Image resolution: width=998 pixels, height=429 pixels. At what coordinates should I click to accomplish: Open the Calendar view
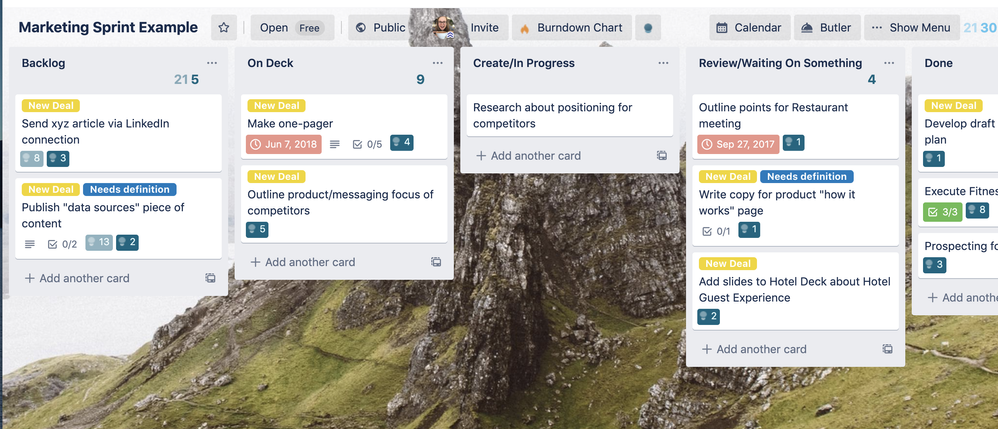coord(750,28)
